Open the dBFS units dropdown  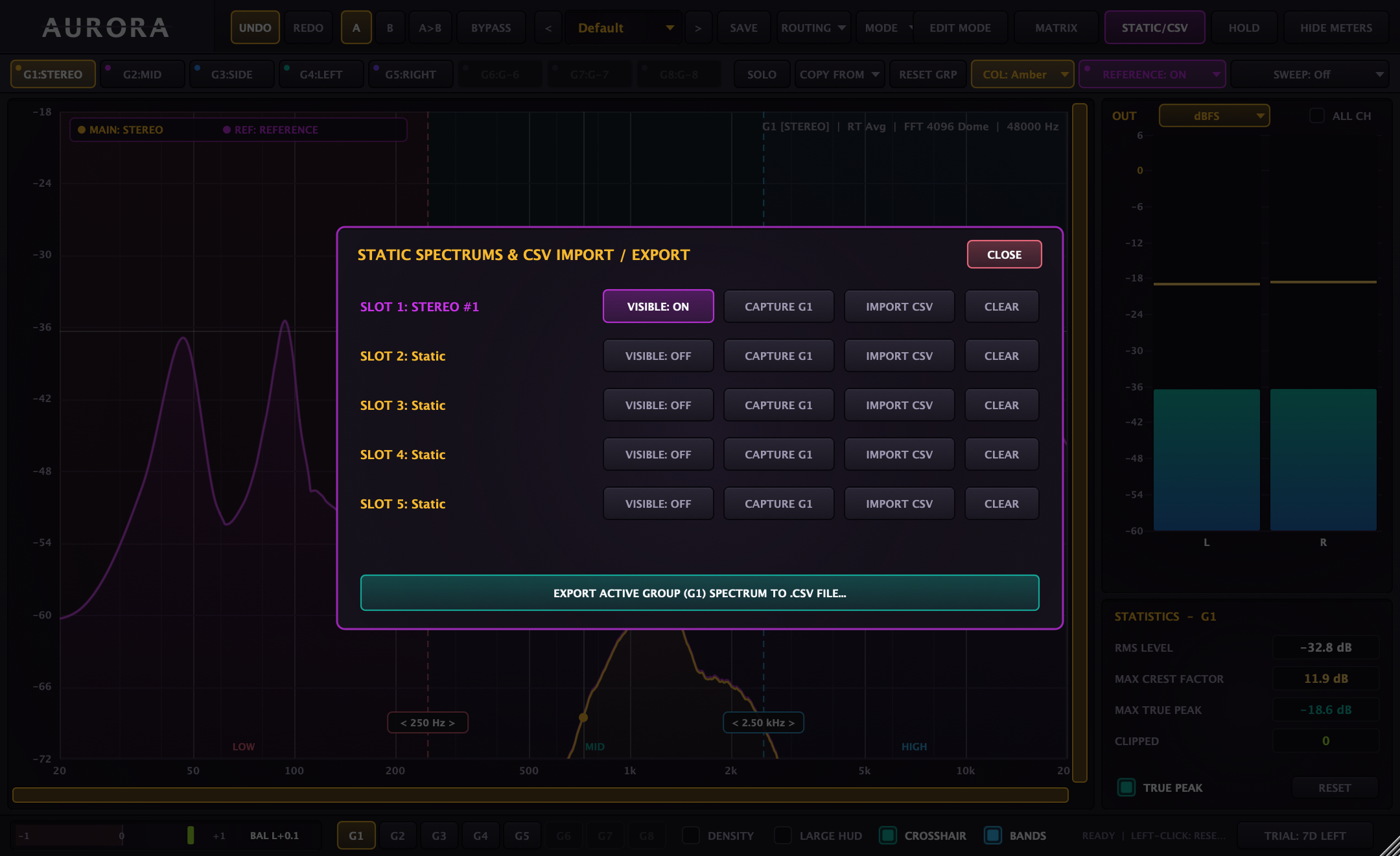pos(1214,115)
